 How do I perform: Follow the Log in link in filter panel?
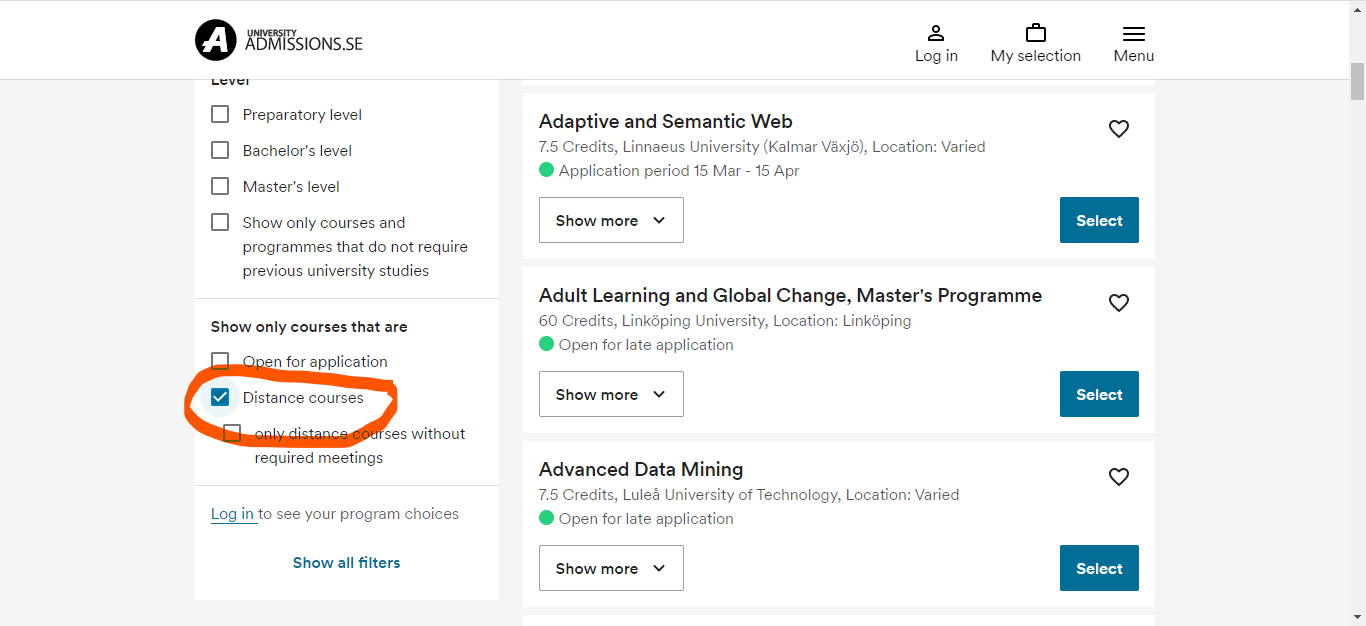[232, 514]
